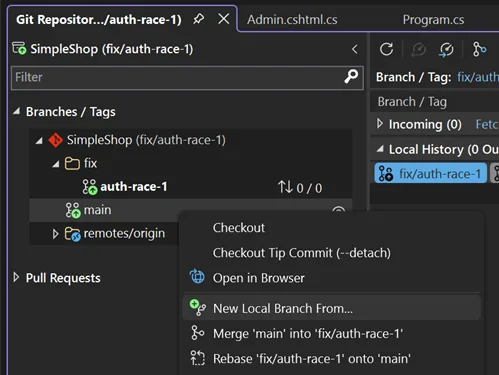This screenshot has width=499, height=375.
Task: Click the Open in Browser globe icon
Action: 197,277
